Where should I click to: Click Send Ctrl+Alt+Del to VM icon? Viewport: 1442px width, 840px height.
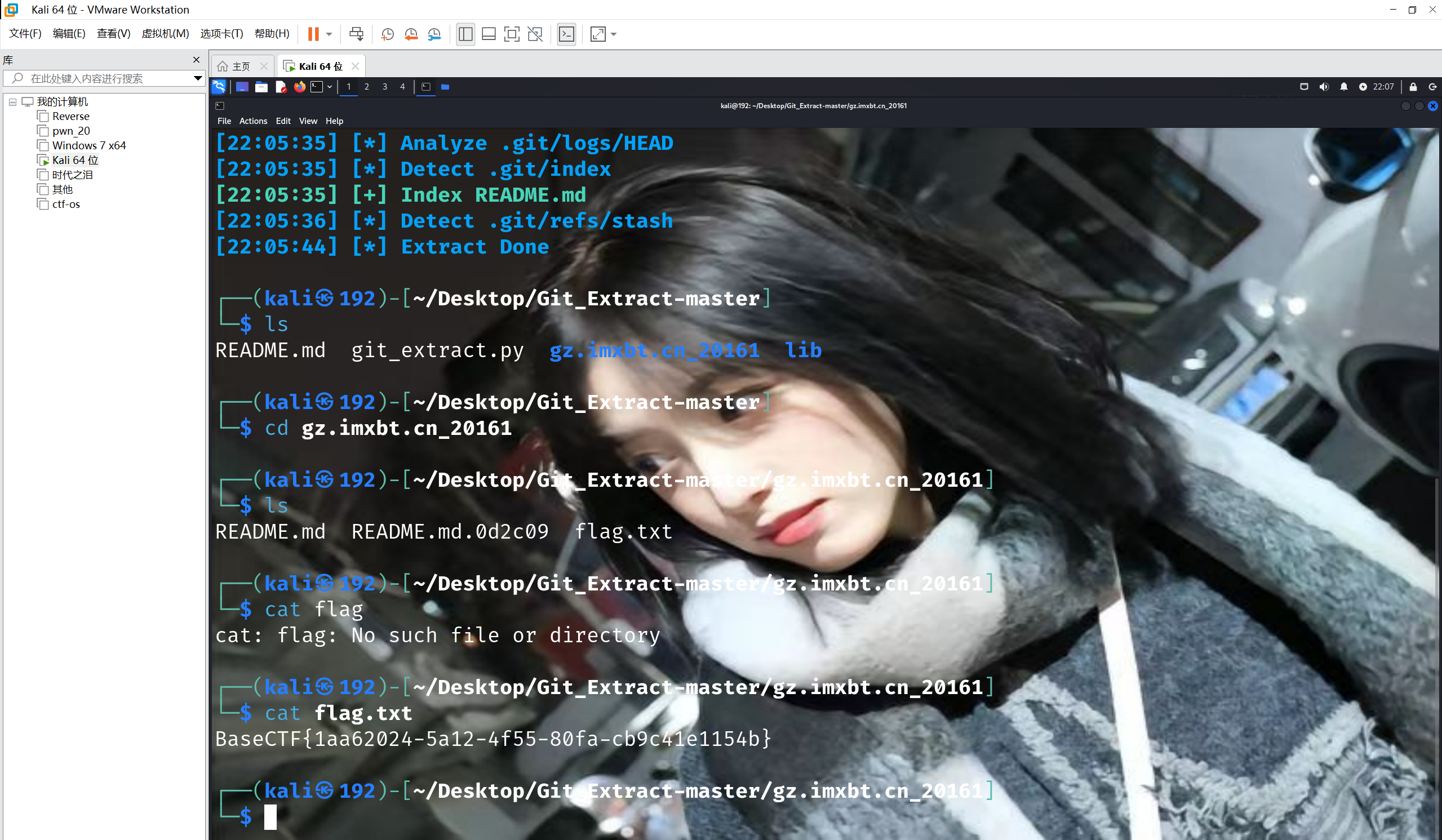point(356,34)
